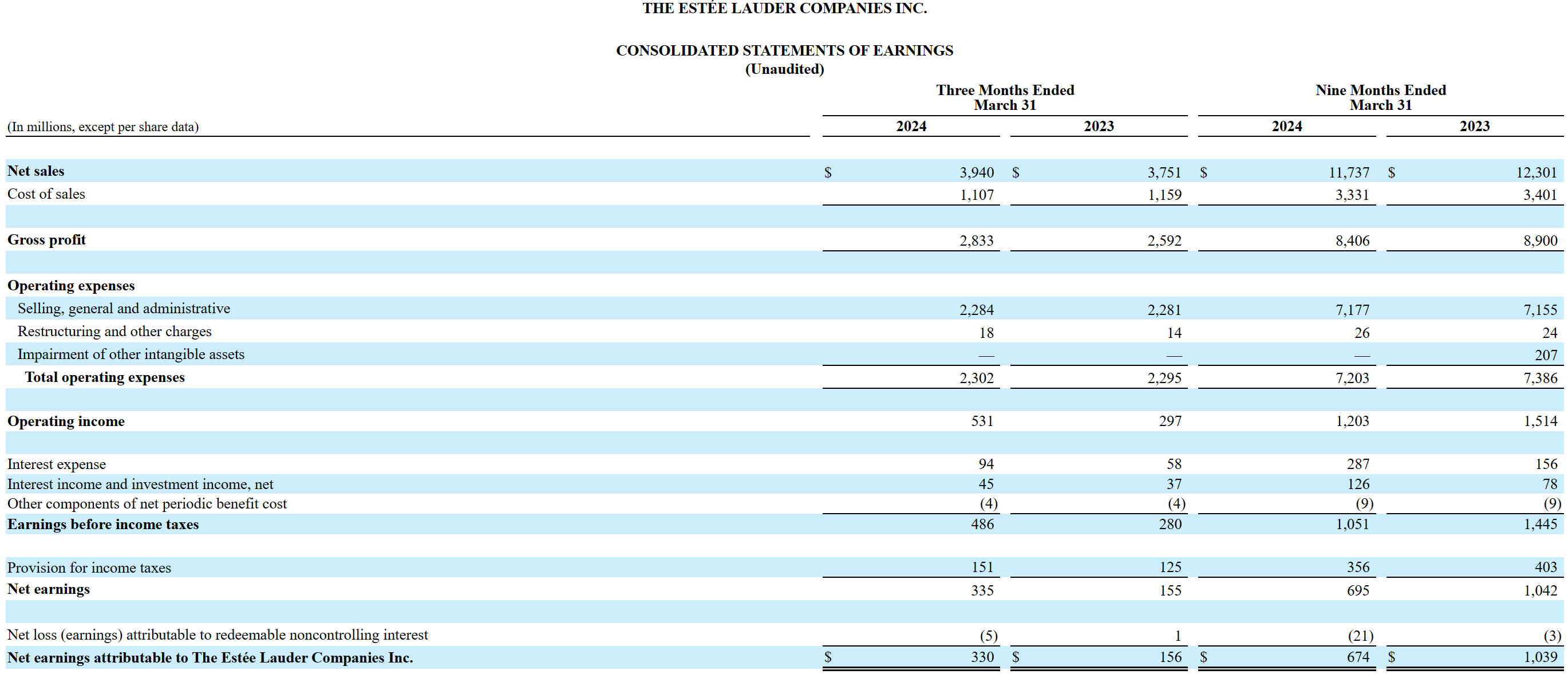Select Restructuring charges value 14
This screenshot has height=674, width=1568.
1174,333
